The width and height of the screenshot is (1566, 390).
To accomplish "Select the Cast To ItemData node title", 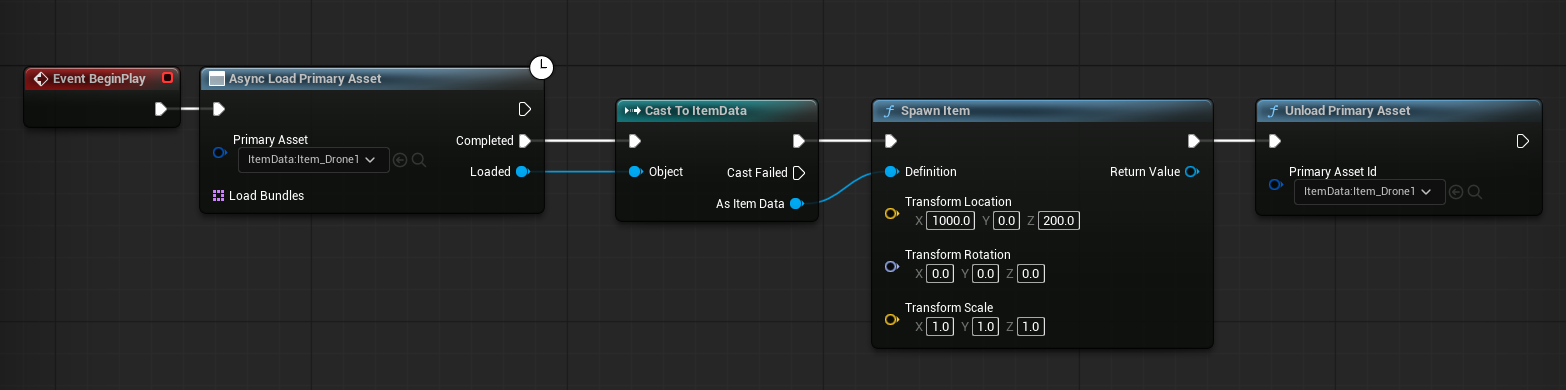I will point(696,111).
